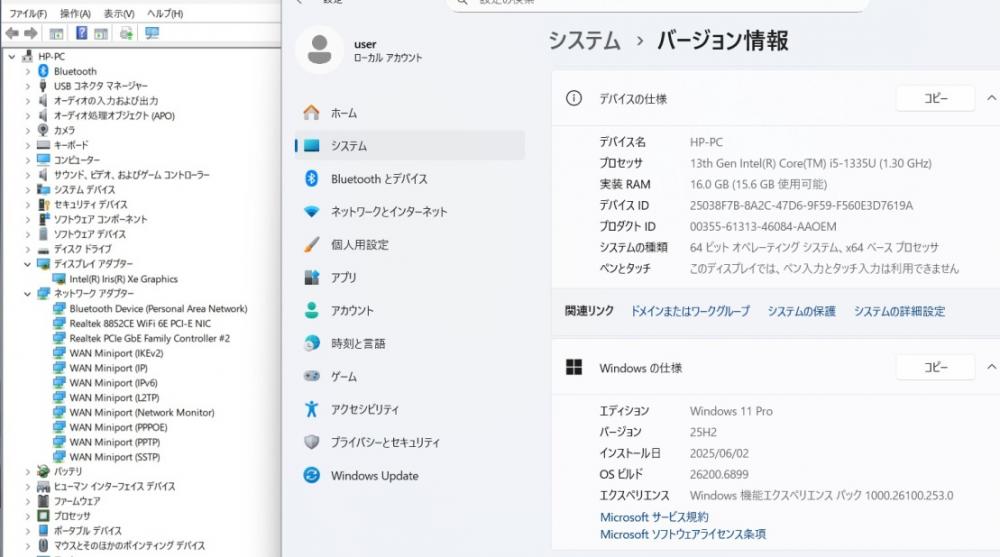1000x557 pixels.
Task: Open the 表示(V) menu
Action: coord(119,13)
